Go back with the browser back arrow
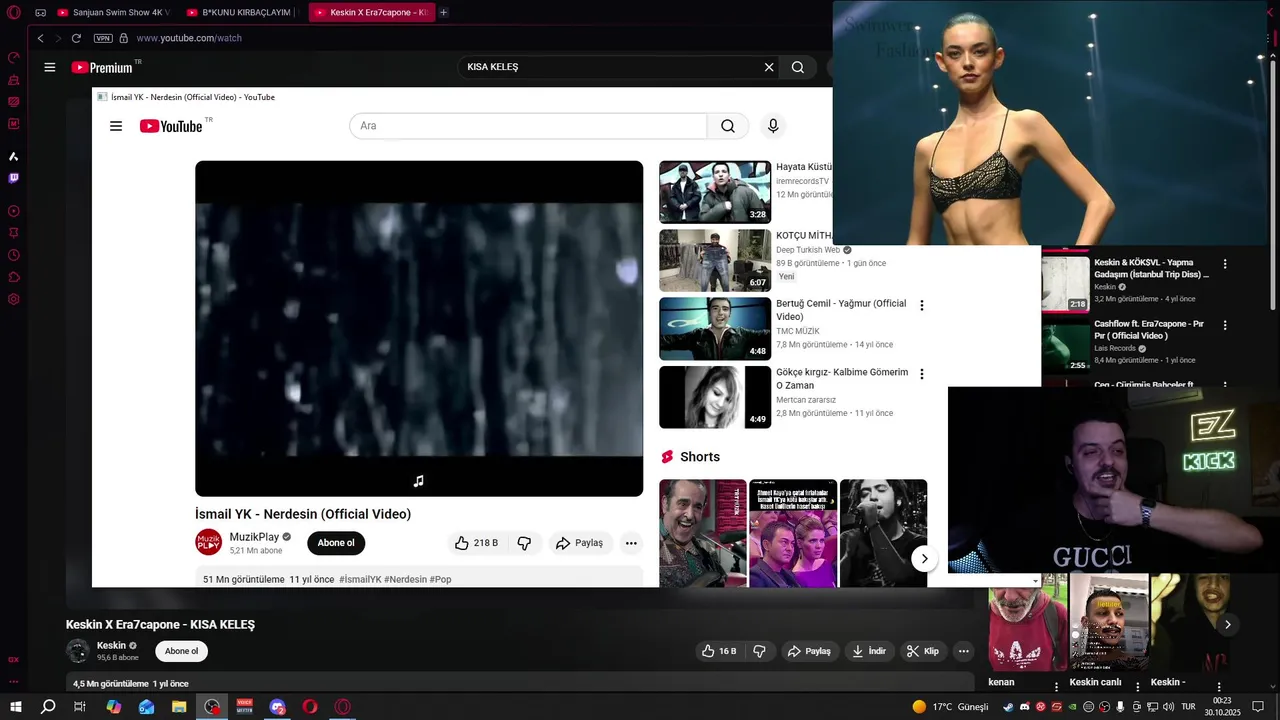The height and width of the screenshot is (720, 1280). (x=40, y=38)
